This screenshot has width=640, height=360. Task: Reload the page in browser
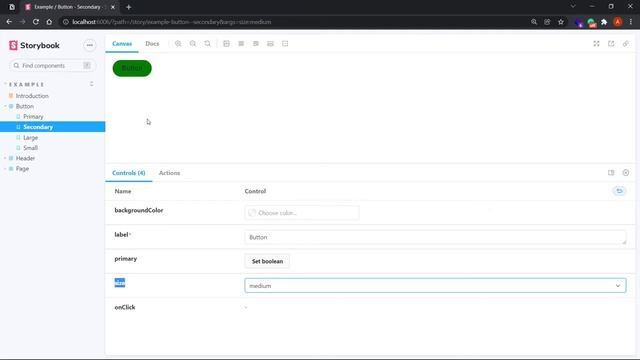coord(36,22)
